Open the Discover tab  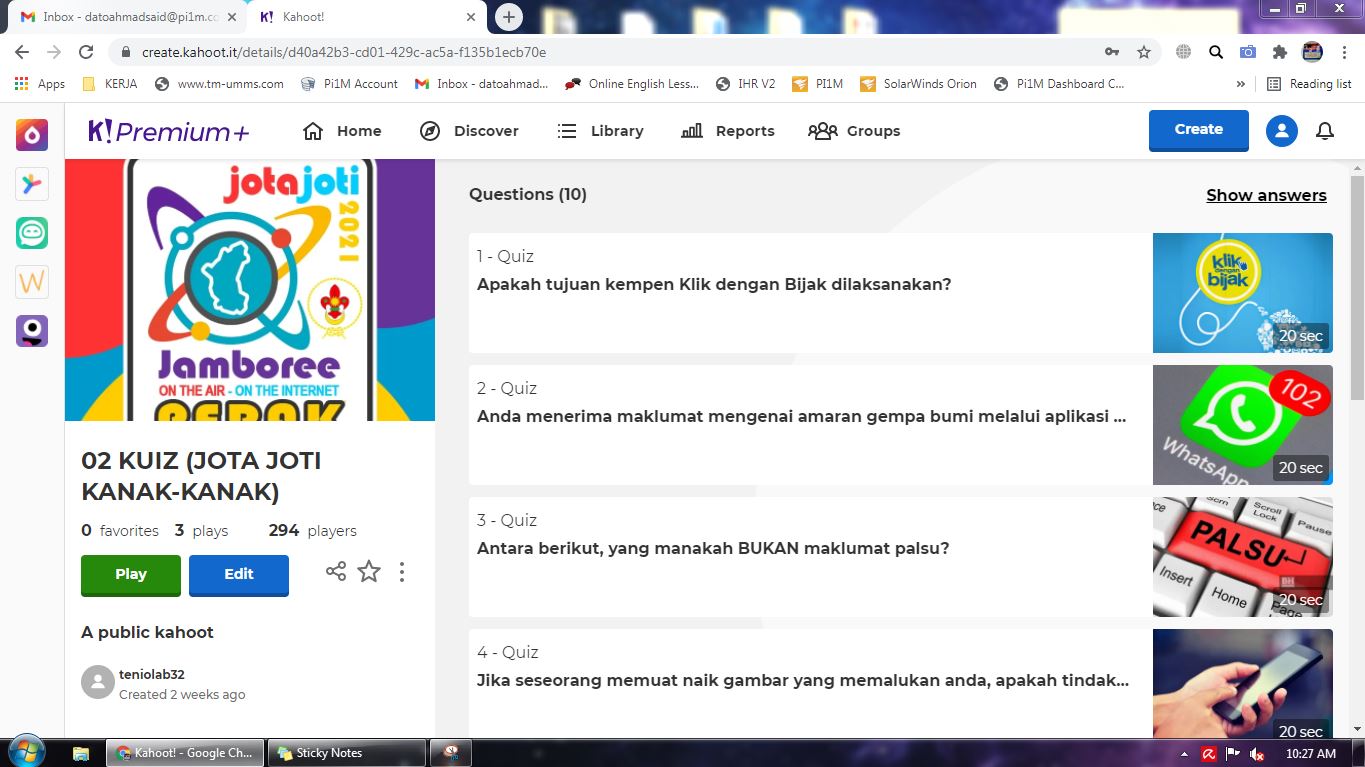470,131
